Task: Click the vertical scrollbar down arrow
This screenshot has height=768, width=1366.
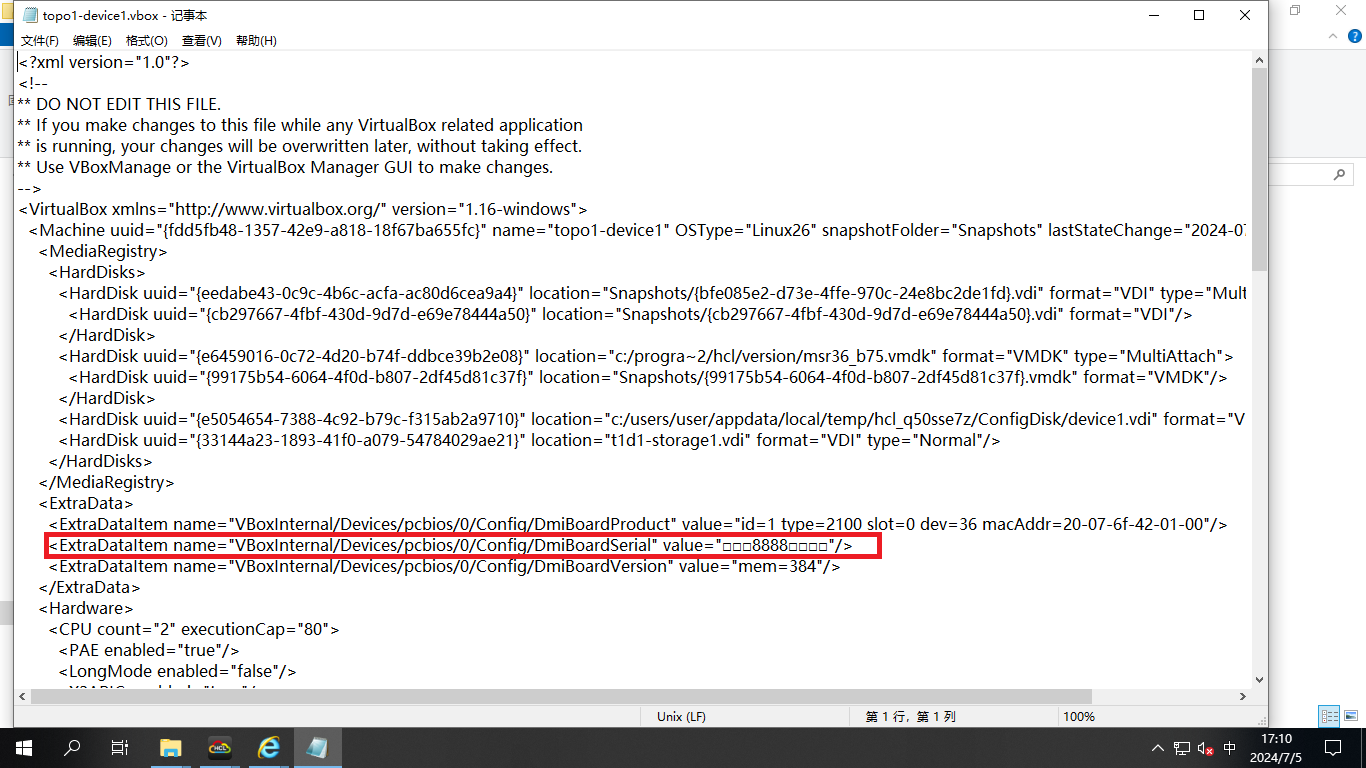Action: coord(1260,680)
